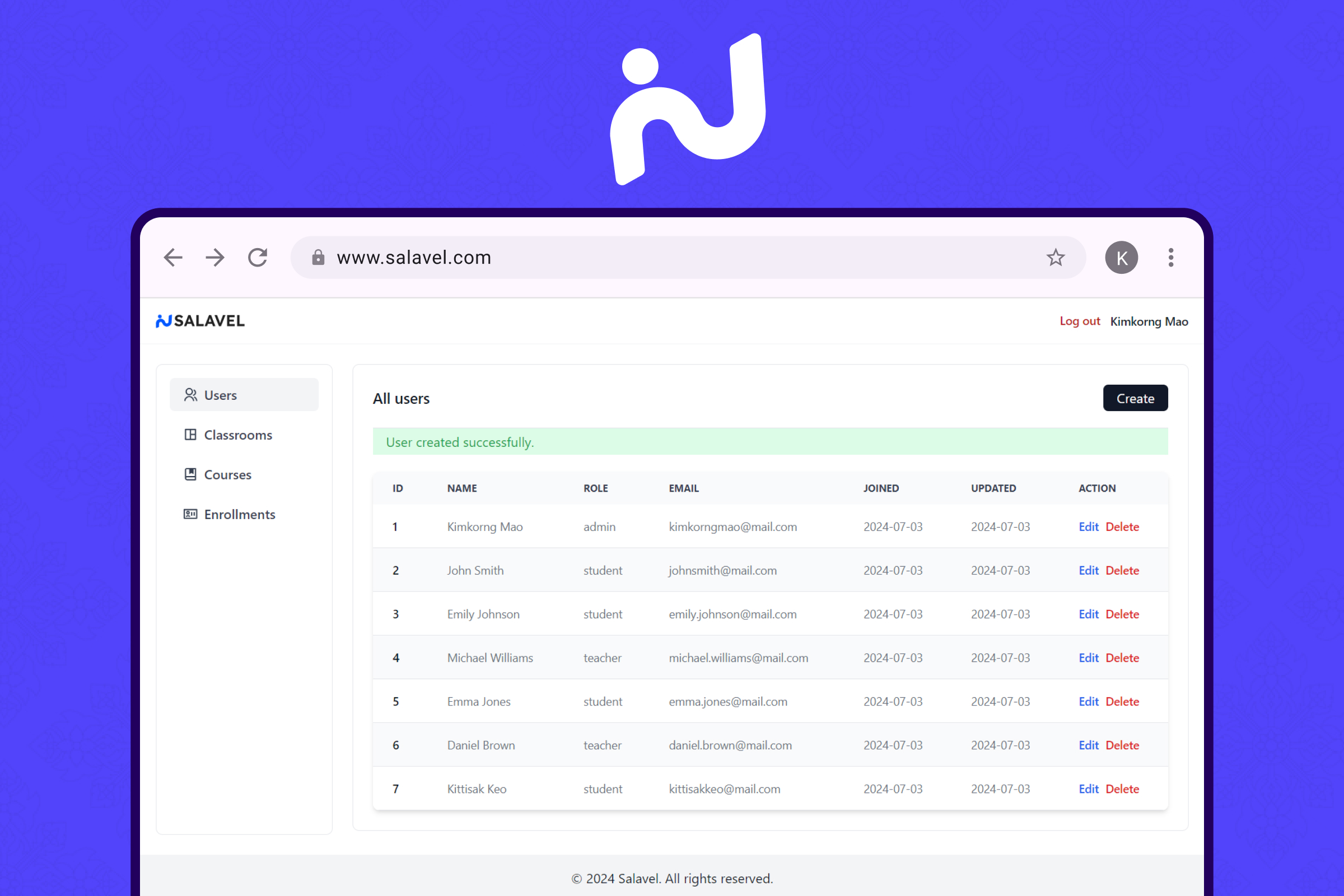Open the K profile avatar
The width and height of the screenshot is (1344, 896).
point(1121,258)
